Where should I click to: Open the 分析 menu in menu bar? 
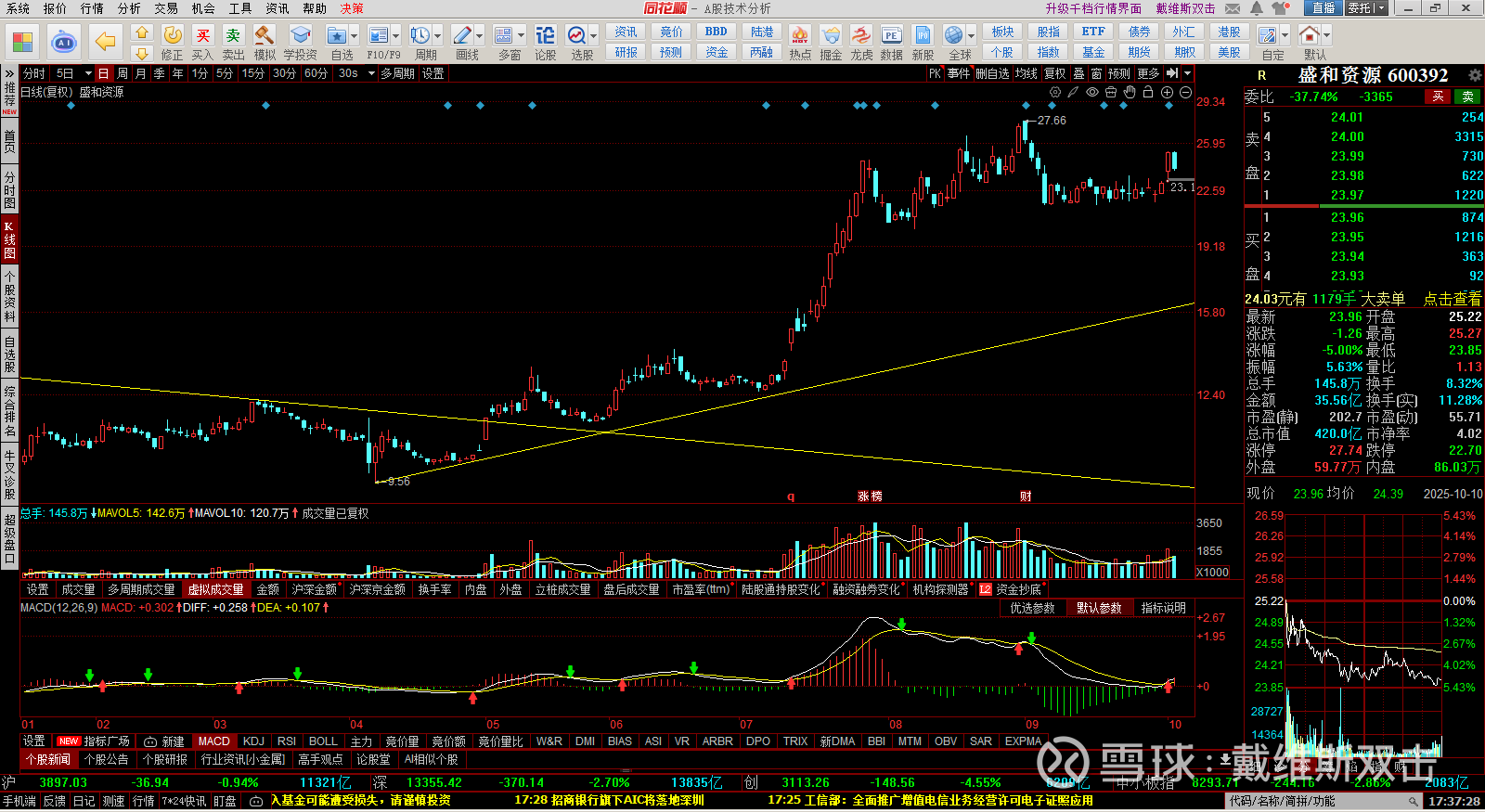[129, 8]
